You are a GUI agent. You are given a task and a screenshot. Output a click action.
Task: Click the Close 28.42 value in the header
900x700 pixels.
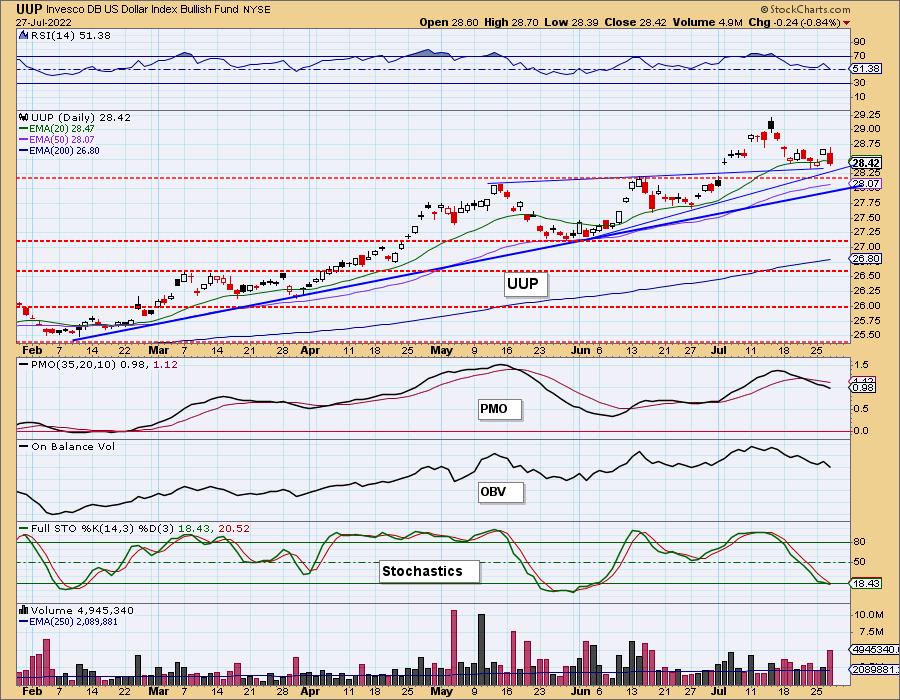(636, 22)
